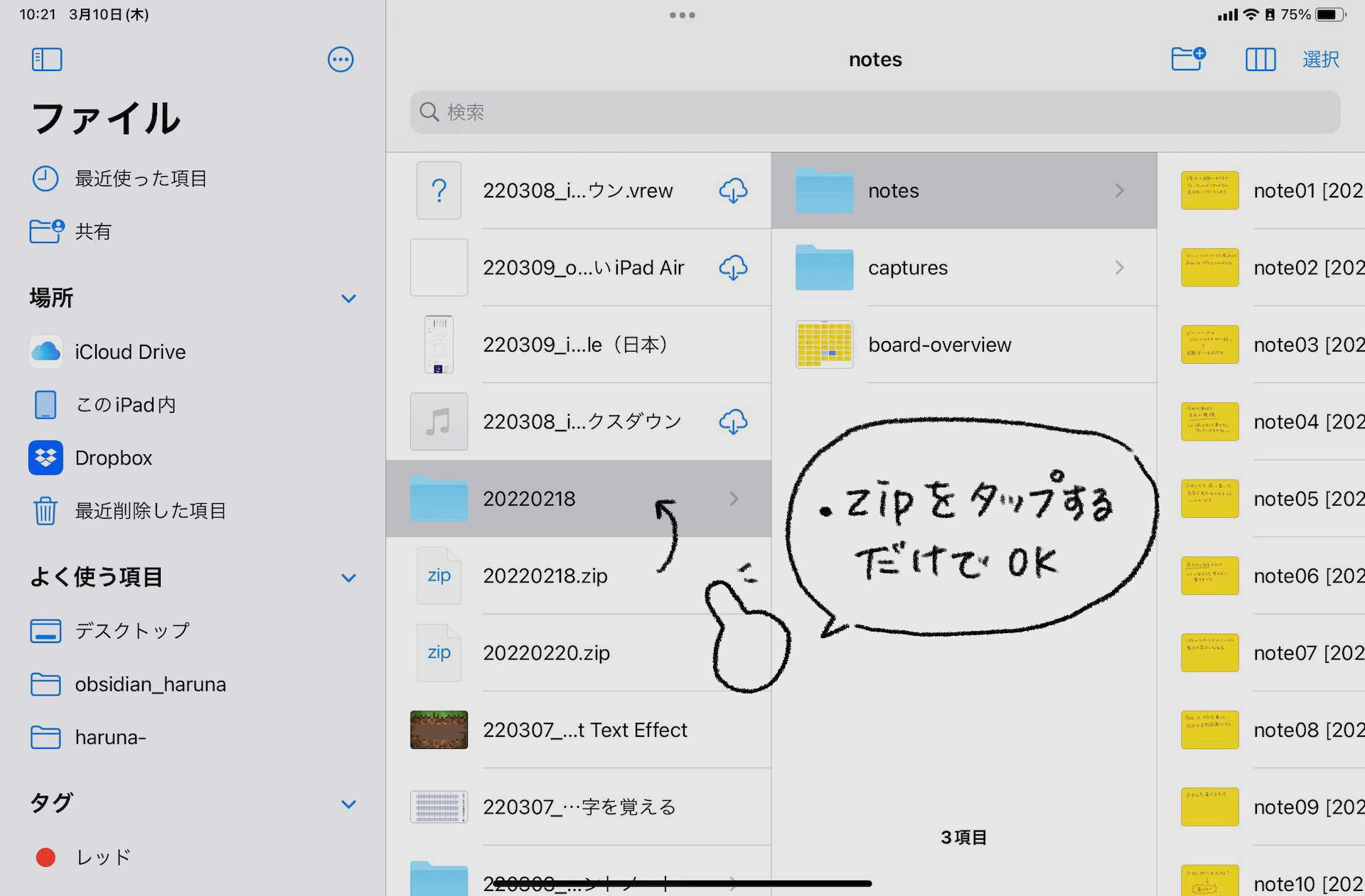Image resolution: width=1365 pixels, height=896 pixels.
Task: Select 220309_o...い iPad Air file
Action: coord(579,268)
